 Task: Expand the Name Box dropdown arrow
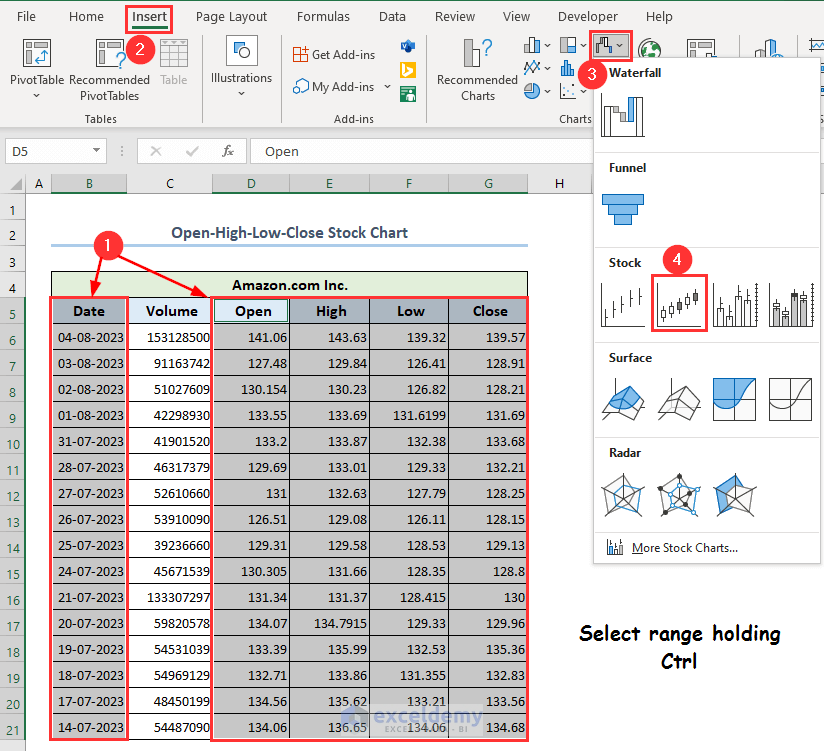(x=96, y=151)
